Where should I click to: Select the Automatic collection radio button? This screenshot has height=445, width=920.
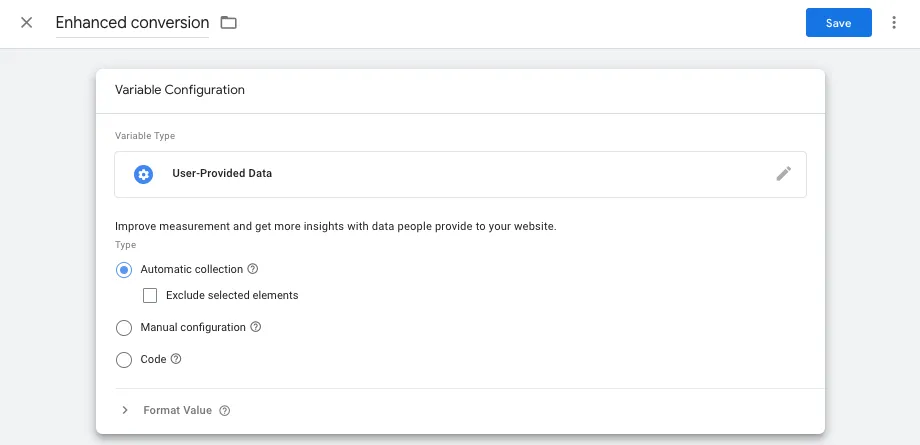[x=124, y=269]
